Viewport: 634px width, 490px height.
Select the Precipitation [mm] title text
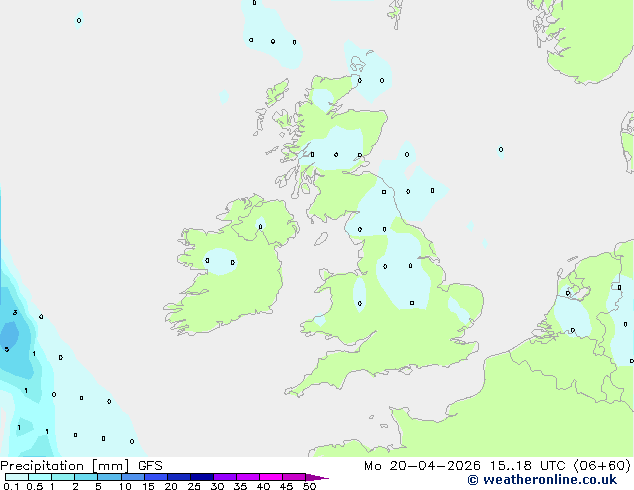65,466
